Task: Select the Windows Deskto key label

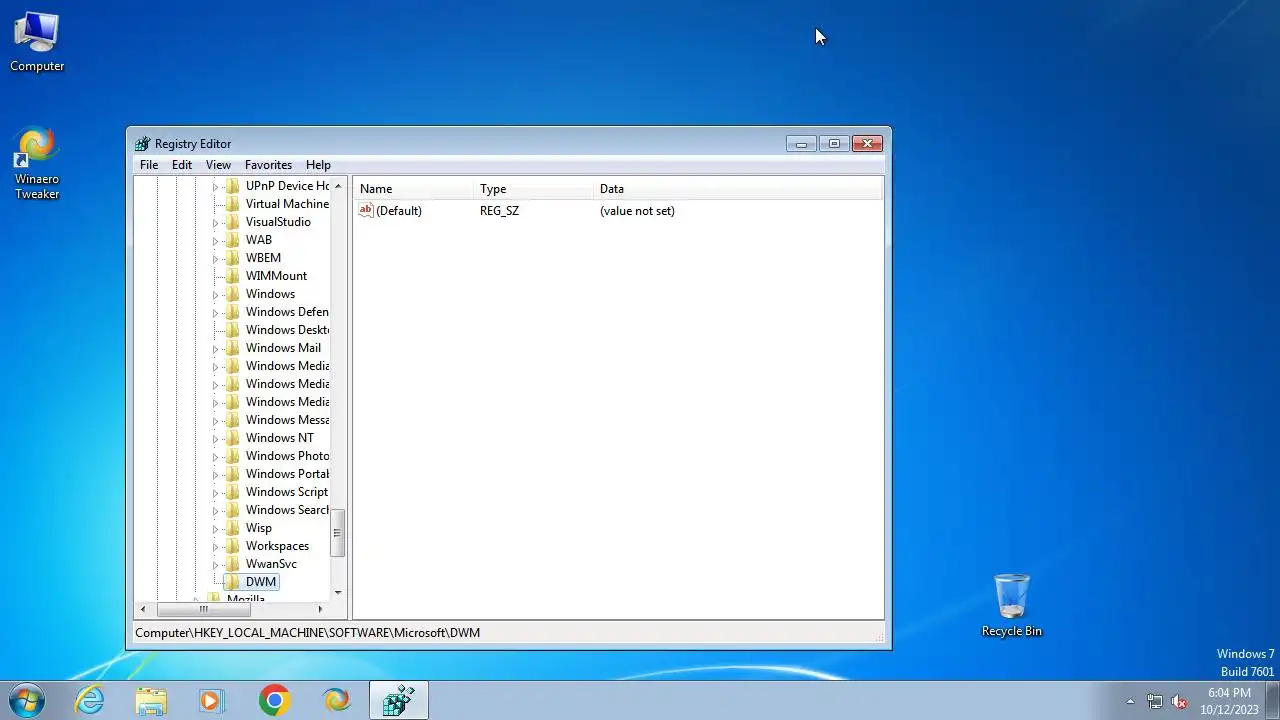Action: pos(287,330)
